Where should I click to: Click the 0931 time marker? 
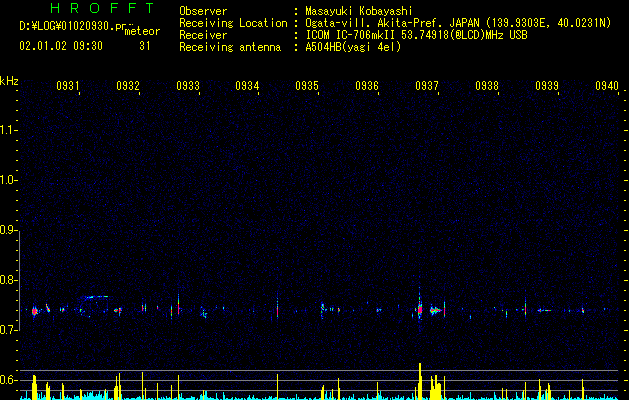pyautogui.click(x=67, y=86)
